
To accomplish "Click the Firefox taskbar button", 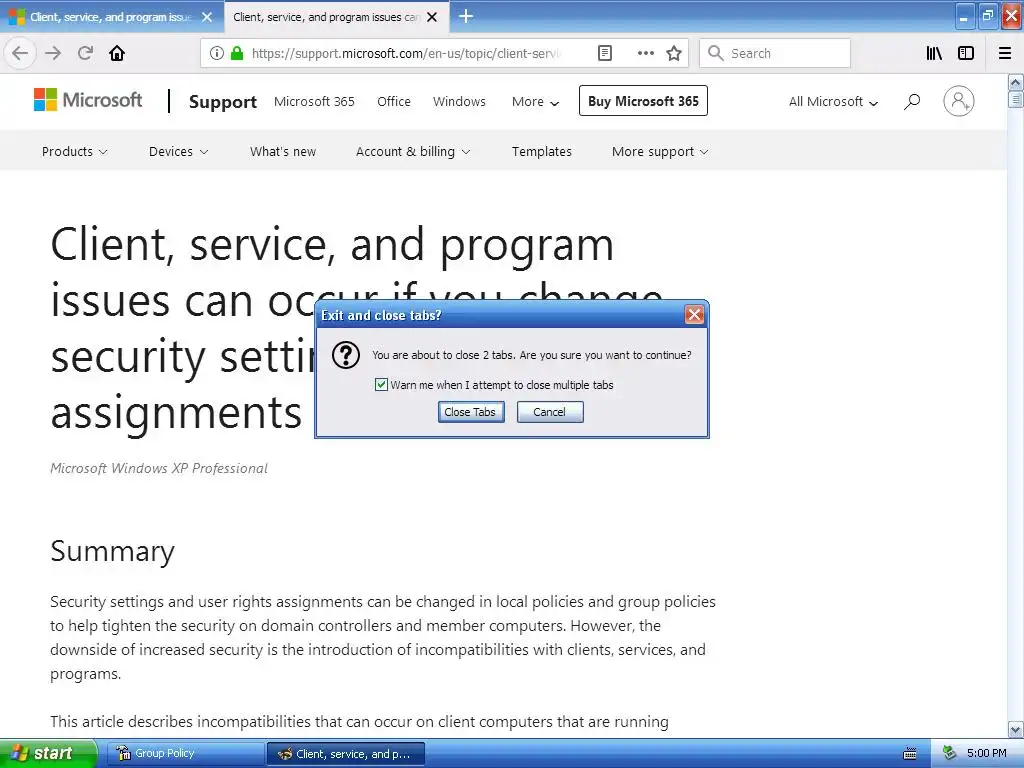I will (x=346, y=754).
